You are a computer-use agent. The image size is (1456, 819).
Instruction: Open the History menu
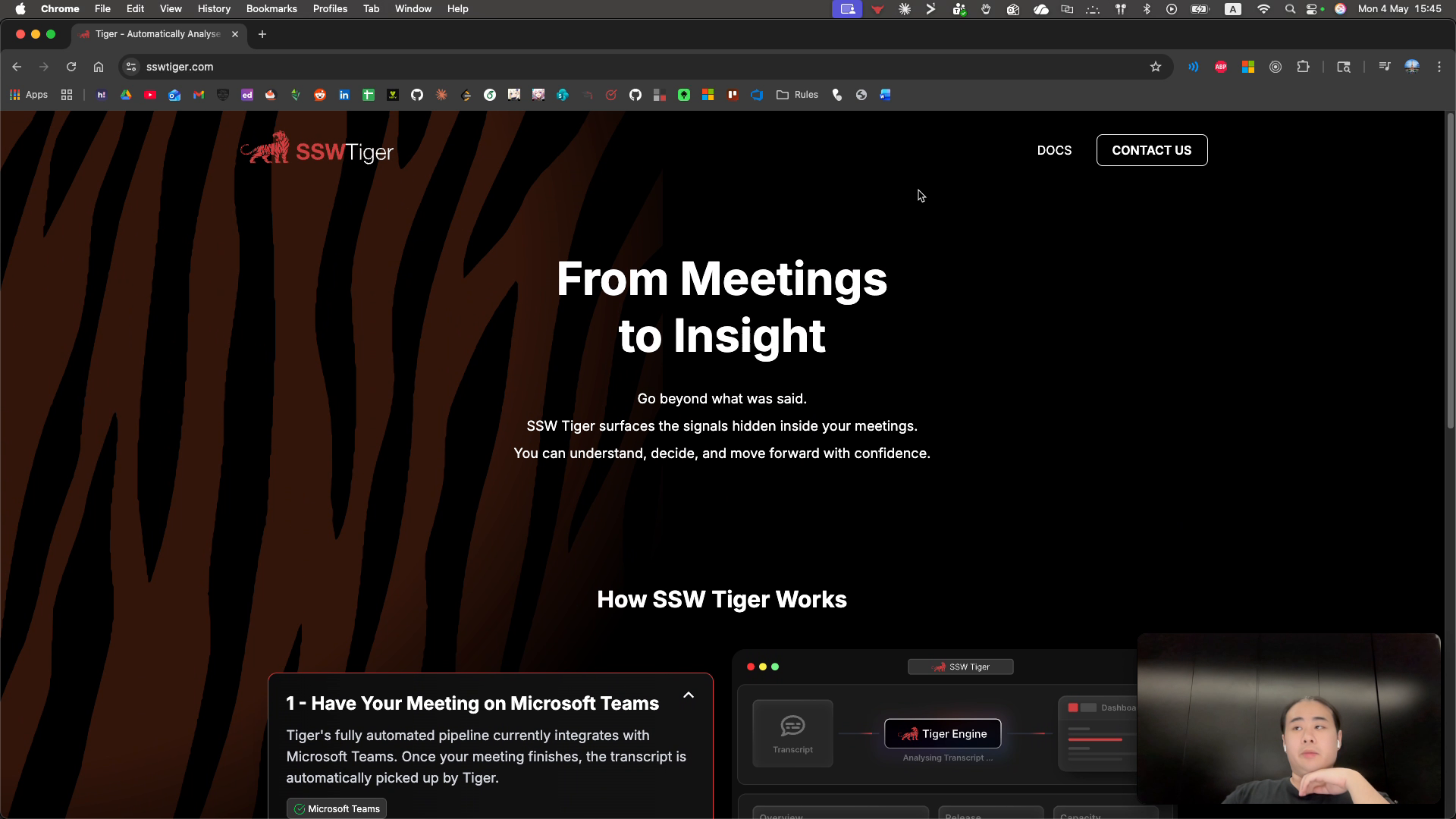tap(214, 9)
